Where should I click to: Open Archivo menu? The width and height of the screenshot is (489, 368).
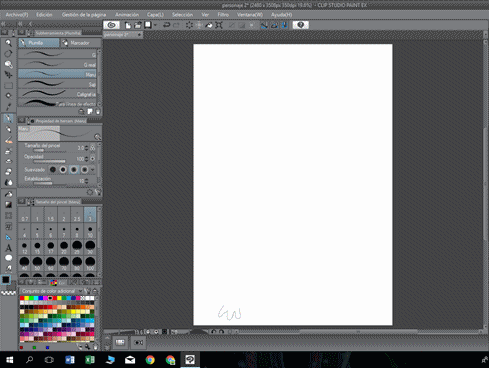point(17,15)
